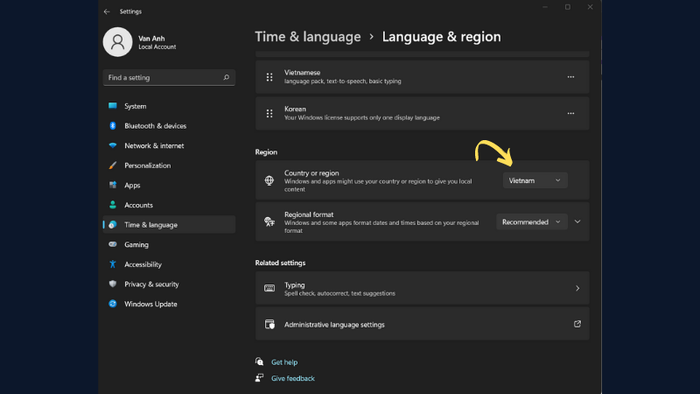Screen dimensions: 700x394
Task: Click the back arrow in Settings title bar
Action: [107, 12]
